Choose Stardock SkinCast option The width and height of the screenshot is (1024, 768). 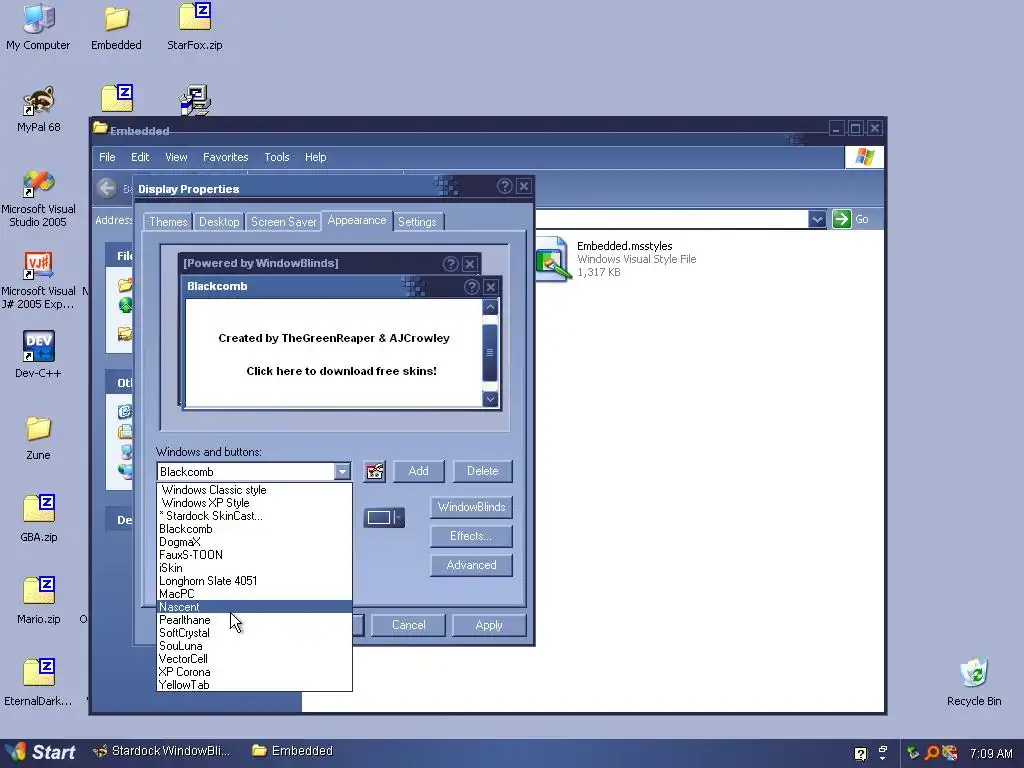point(255,516)
